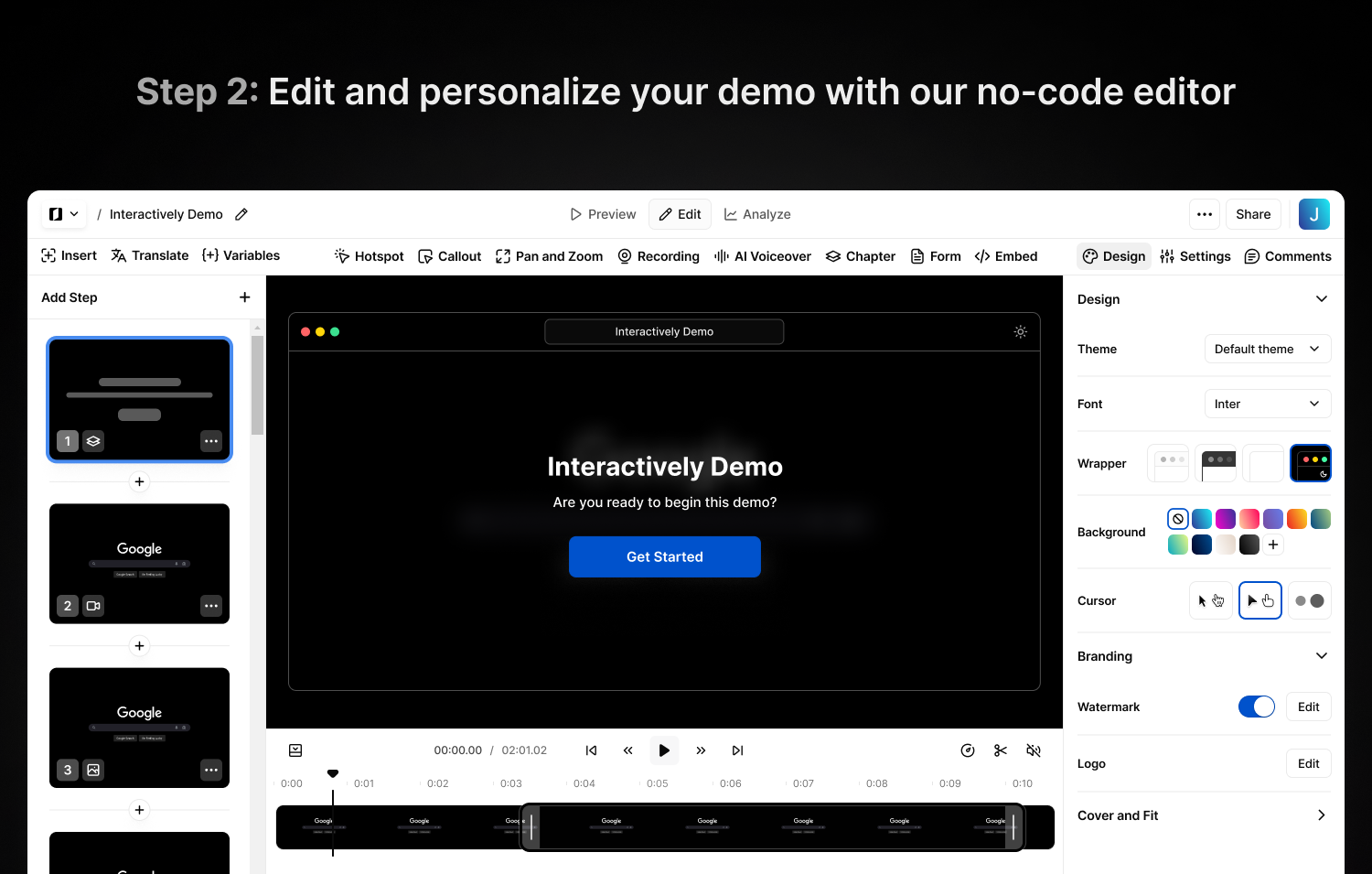The width and height of the screenshot is (1372, 874).
Task: Click the Share button
Action: click(1253, 214)
